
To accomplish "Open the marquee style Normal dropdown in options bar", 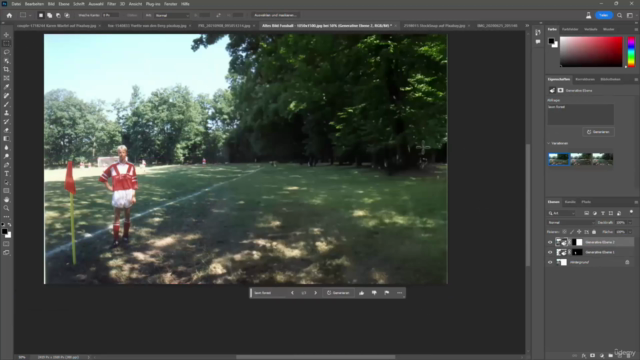I will 172,15.
